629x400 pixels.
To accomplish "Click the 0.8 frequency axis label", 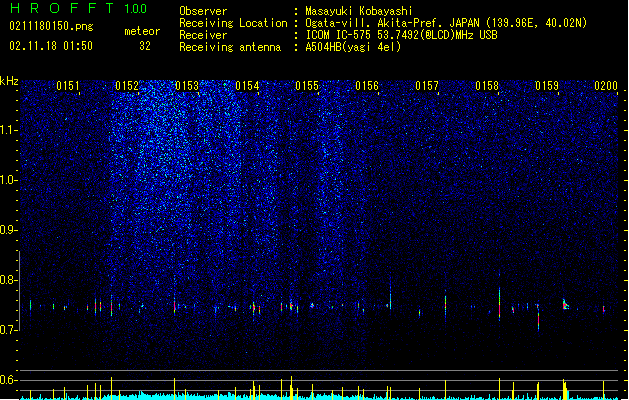I will [x=8, y=280].
